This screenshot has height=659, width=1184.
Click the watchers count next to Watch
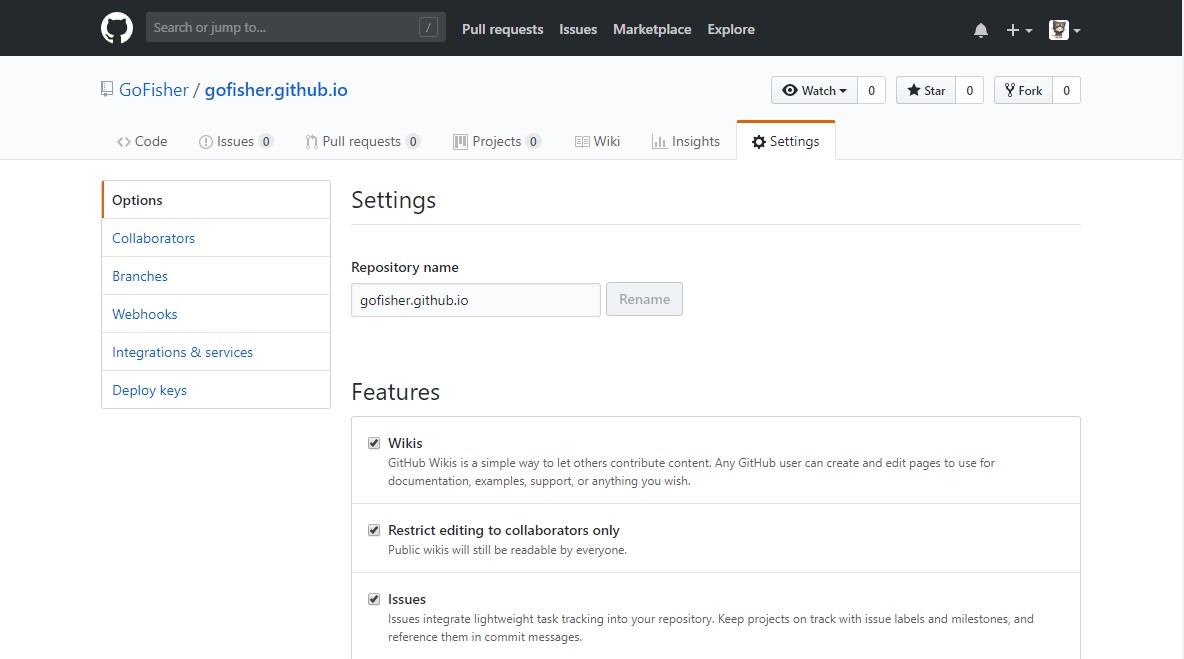(871, 90)
